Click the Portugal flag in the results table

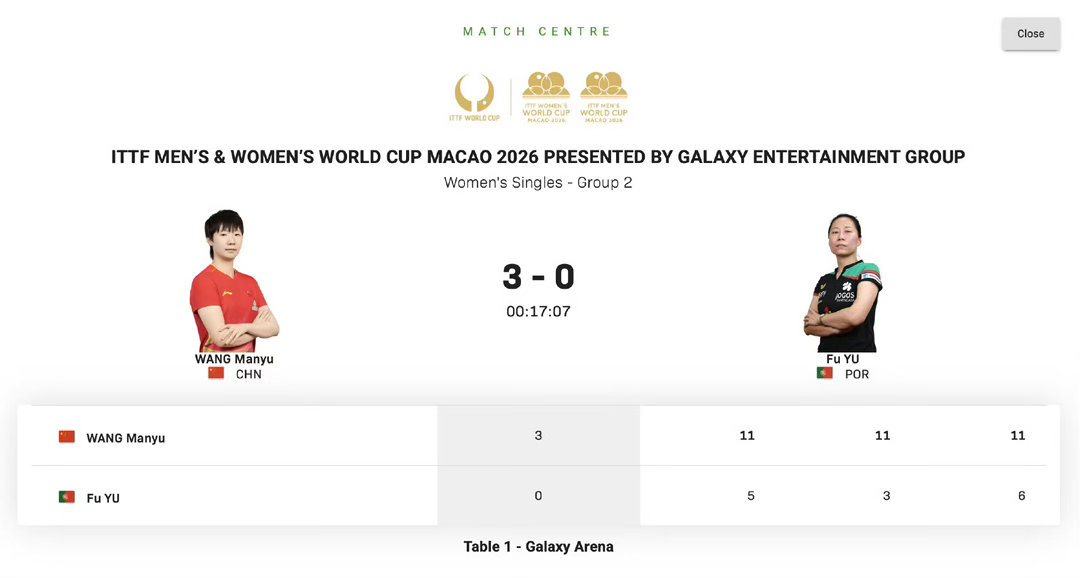click(65, 496)
